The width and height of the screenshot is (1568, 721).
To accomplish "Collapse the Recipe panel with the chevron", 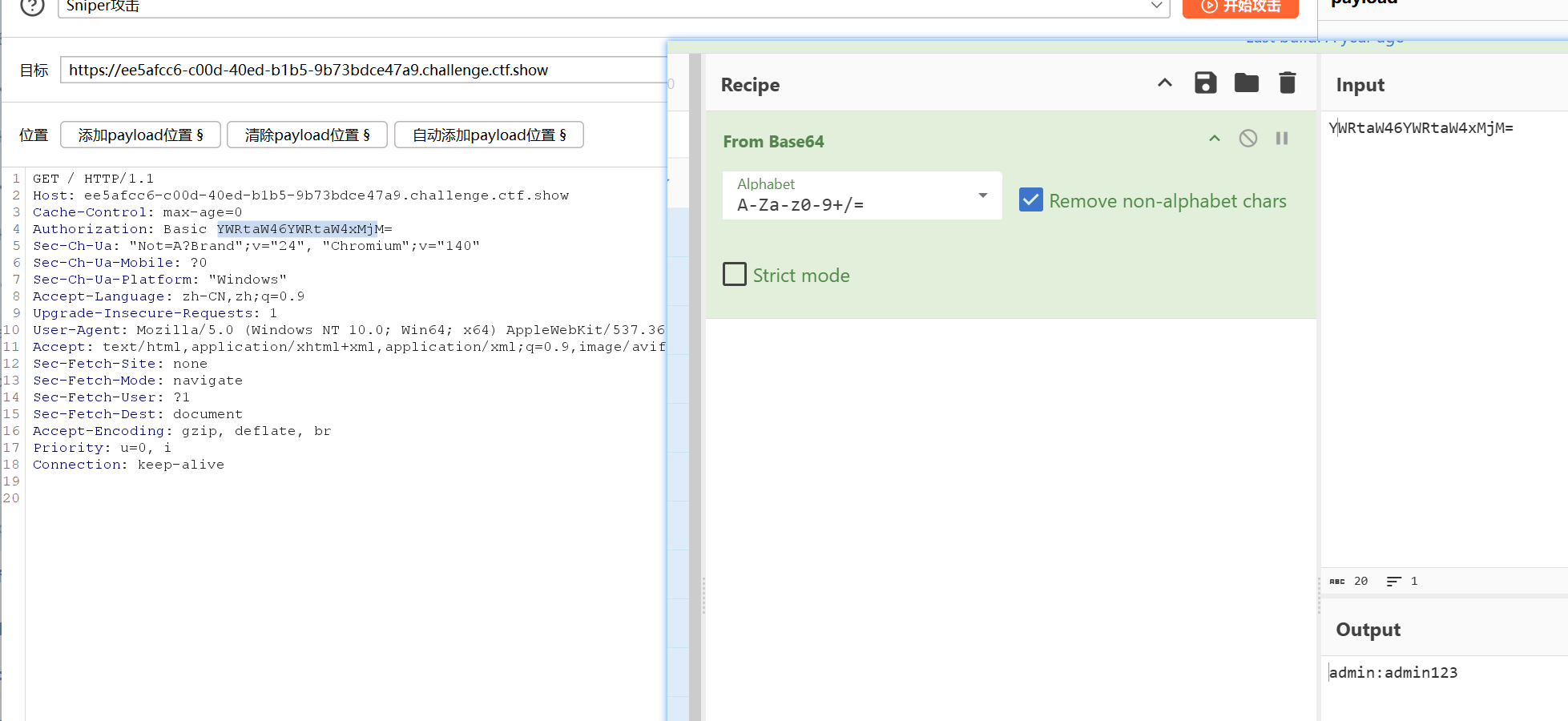I will point(1164,83).
